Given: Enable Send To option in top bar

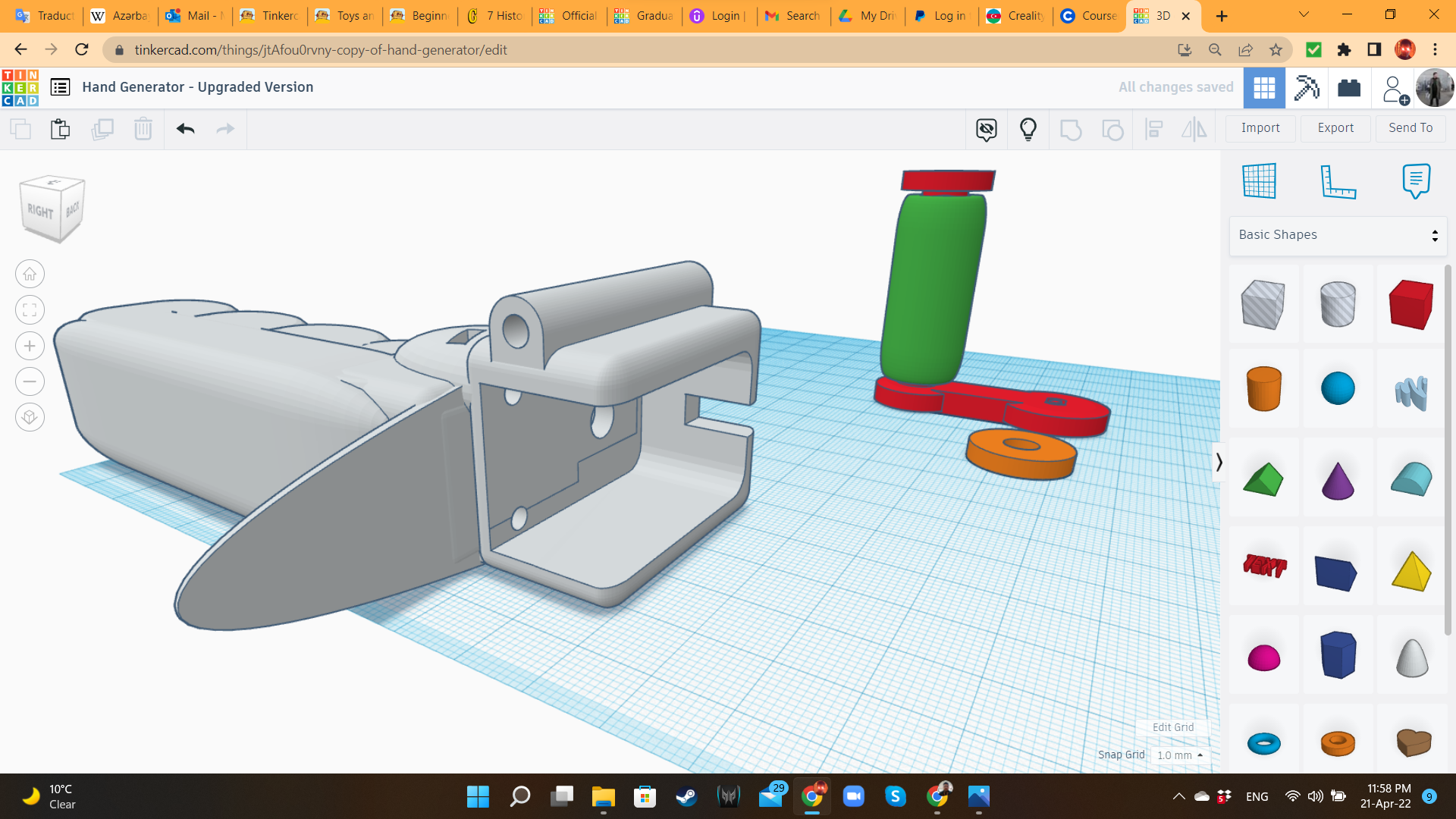Looking at the screenshot, I should 1412,128.
